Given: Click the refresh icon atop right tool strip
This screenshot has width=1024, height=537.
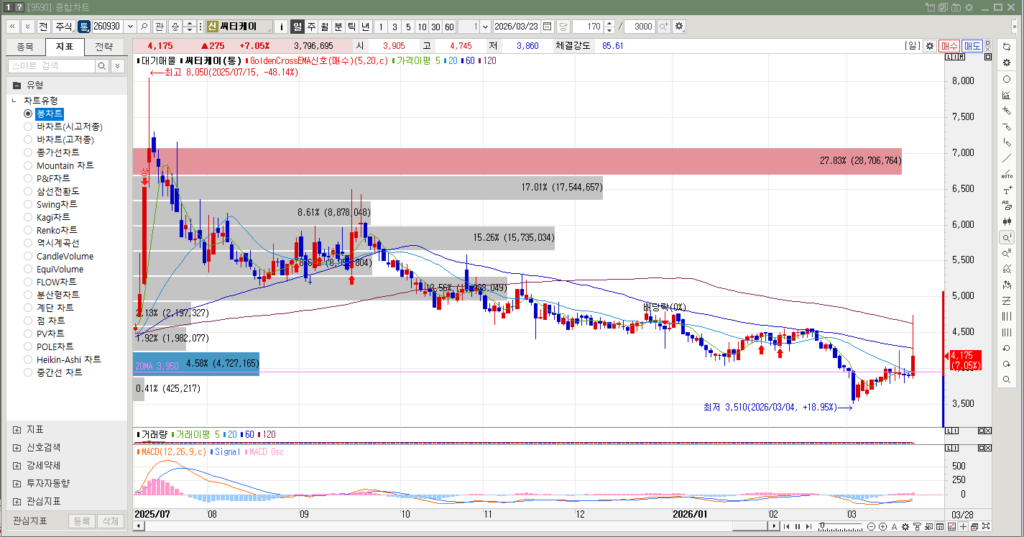Looking at the screenshot, I should pos(1006,46).
